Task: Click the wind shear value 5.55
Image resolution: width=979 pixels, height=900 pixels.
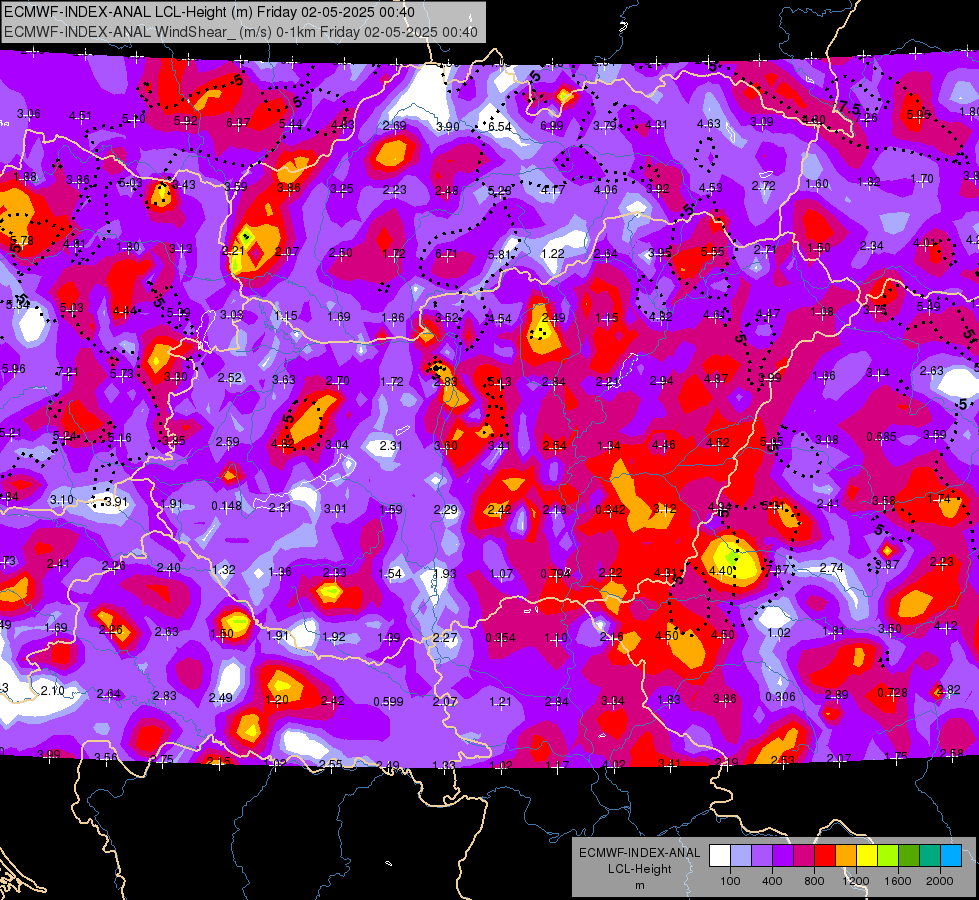Action: [712, 251]
